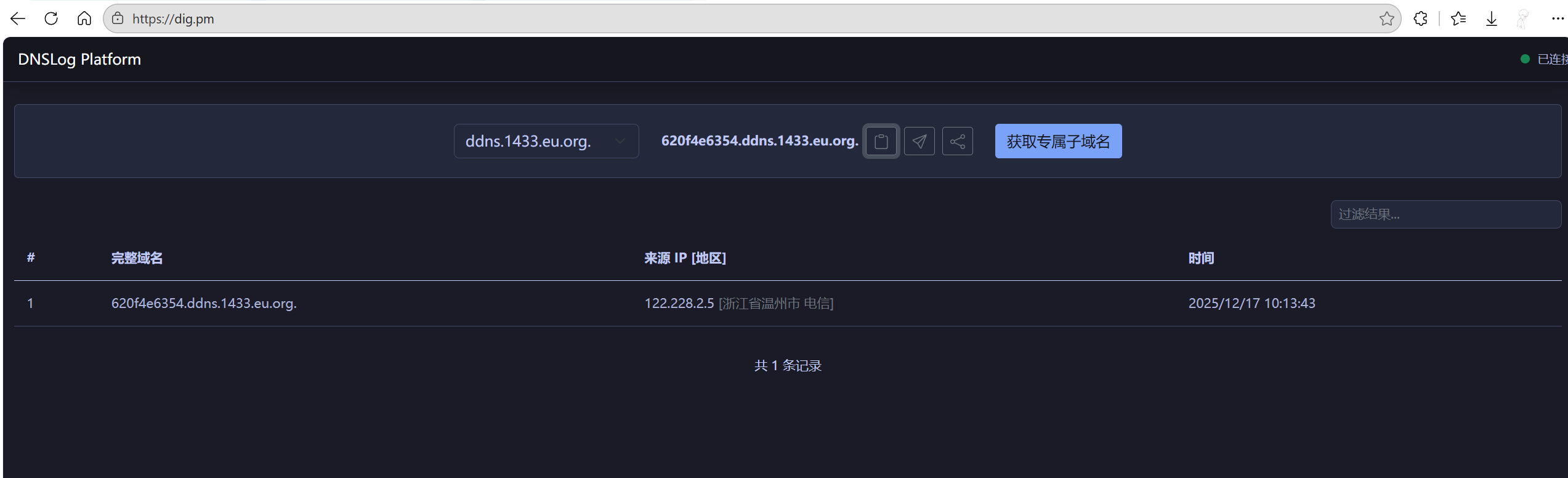
Task: Click the 来源 IP [地区] column header
Action: pyautogui.click(x=685, y=257)
